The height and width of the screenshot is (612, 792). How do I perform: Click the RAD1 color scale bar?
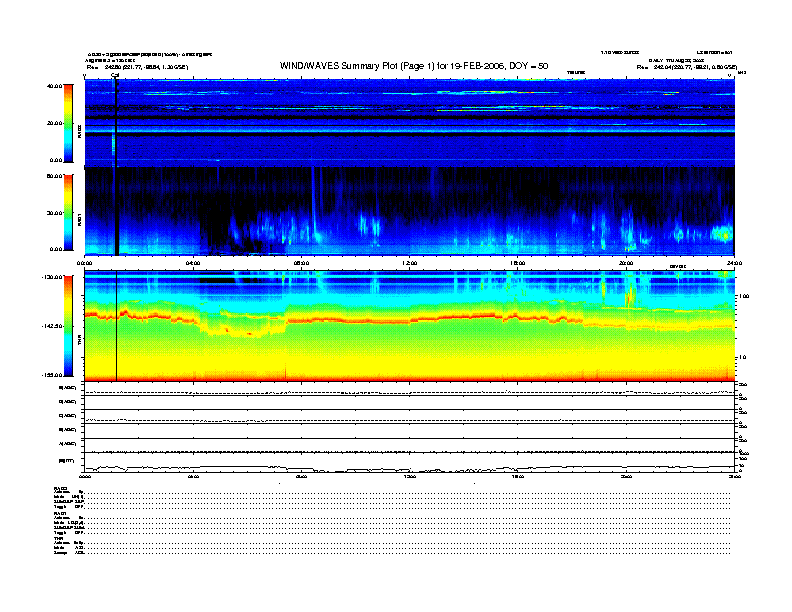[x=68, y=212]
